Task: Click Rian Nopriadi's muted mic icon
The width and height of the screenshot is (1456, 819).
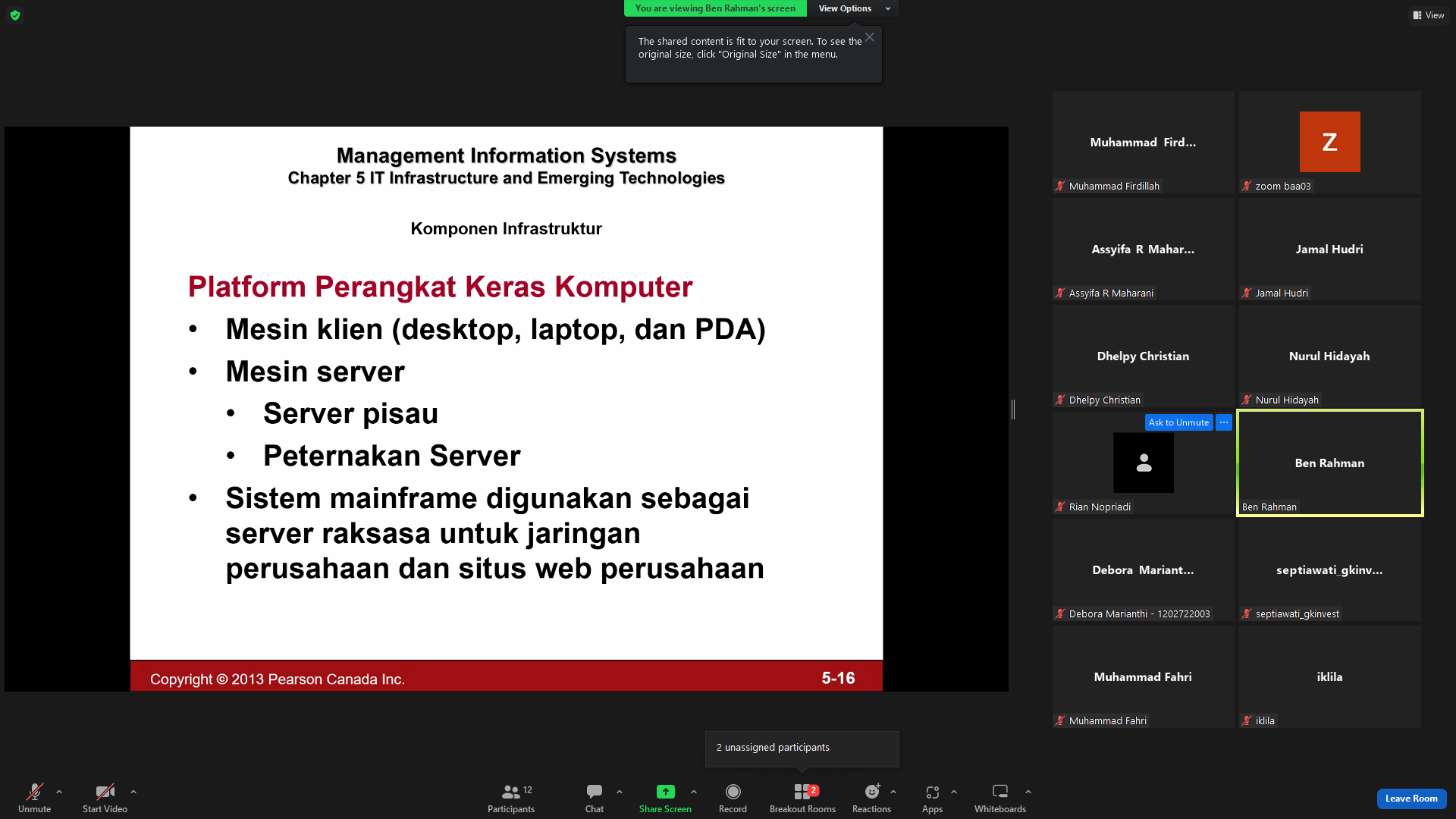Action: click(1060, 507)
